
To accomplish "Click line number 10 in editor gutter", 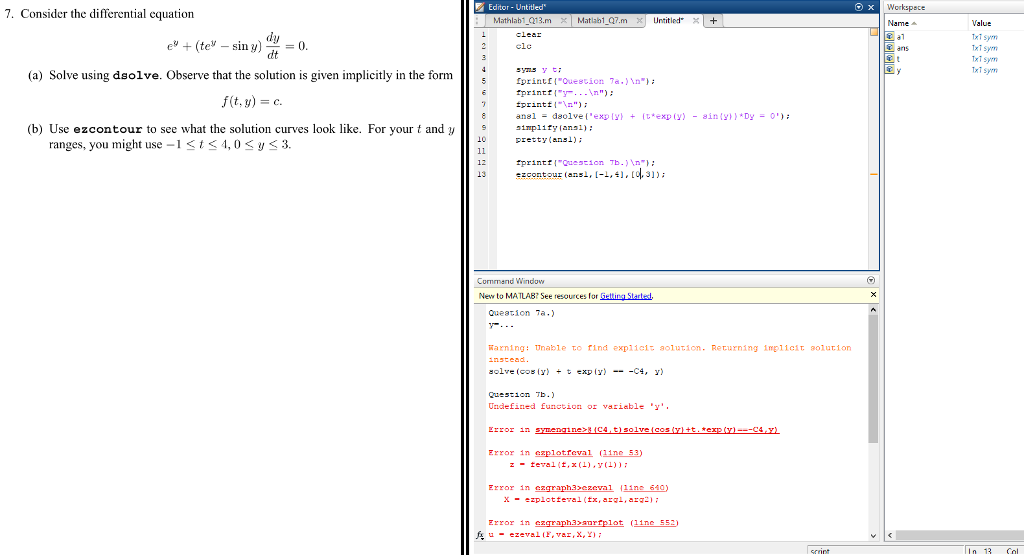I will coord(481,139).
